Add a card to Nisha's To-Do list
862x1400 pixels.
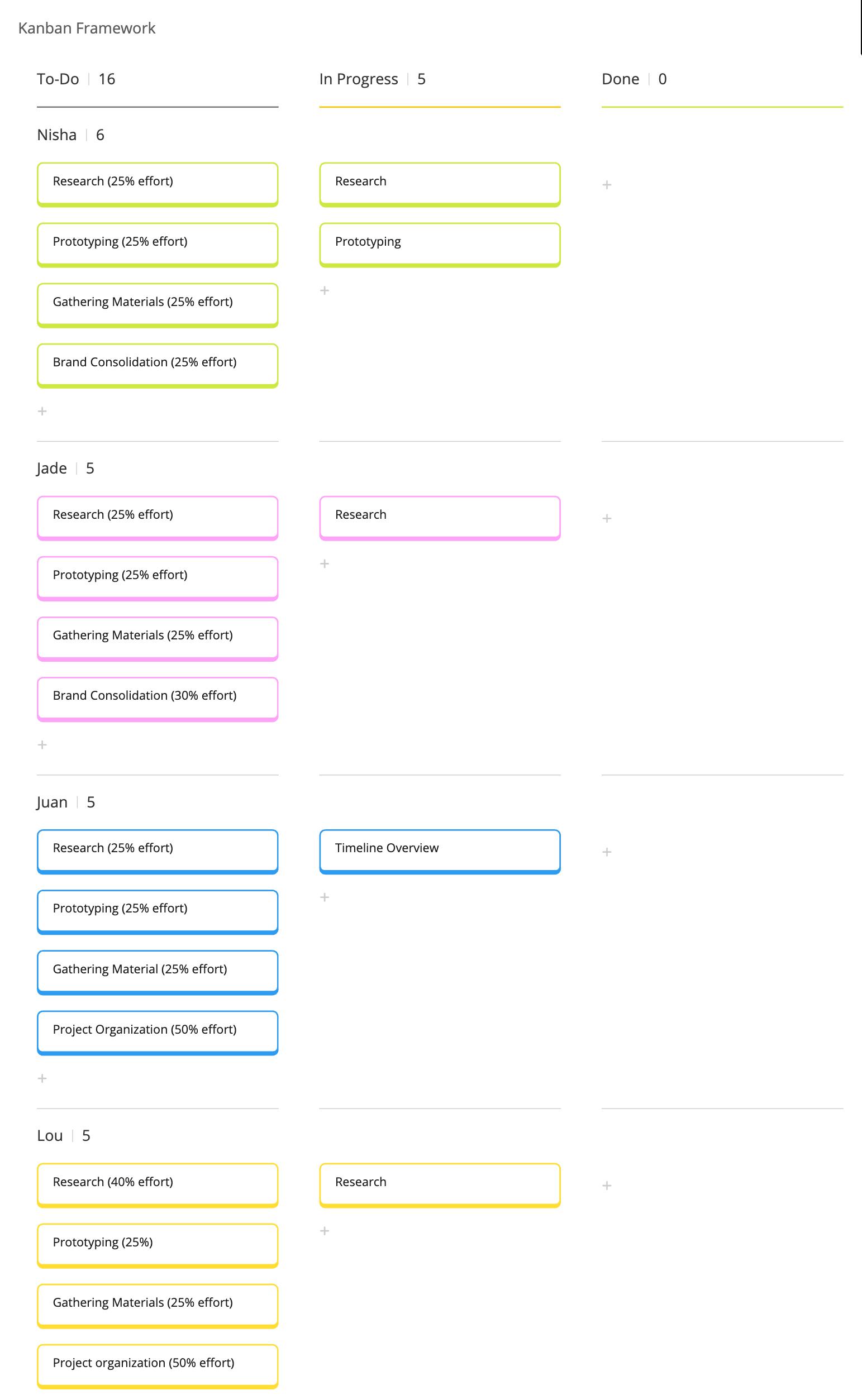coord(42,412)
